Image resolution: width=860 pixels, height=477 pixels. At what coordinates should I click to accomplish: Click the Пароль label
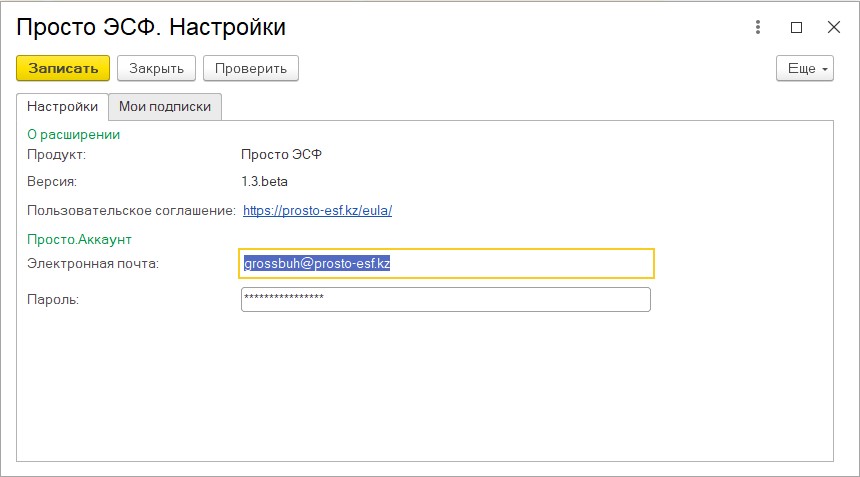(x=53, y=300)
